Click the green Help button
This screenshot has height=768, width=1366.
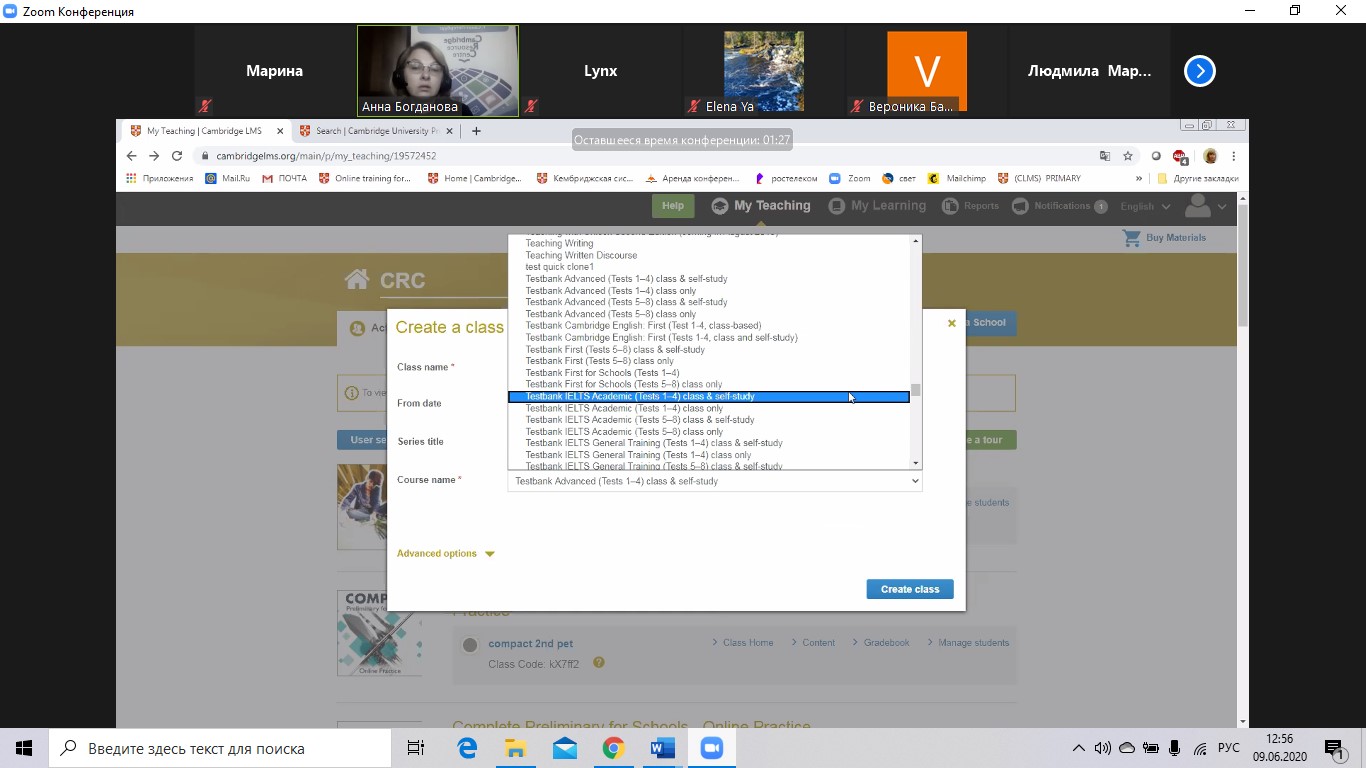click(x=673, y=206)
